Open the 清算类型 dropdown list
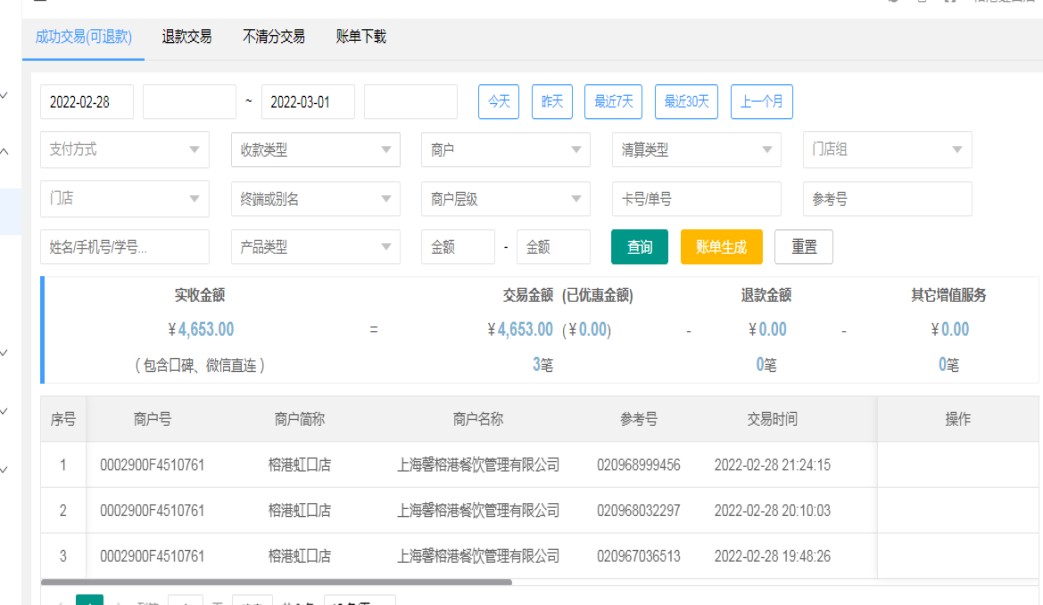Image resolution: width=1043 pixels, height=605 pixels. point(696,150)
